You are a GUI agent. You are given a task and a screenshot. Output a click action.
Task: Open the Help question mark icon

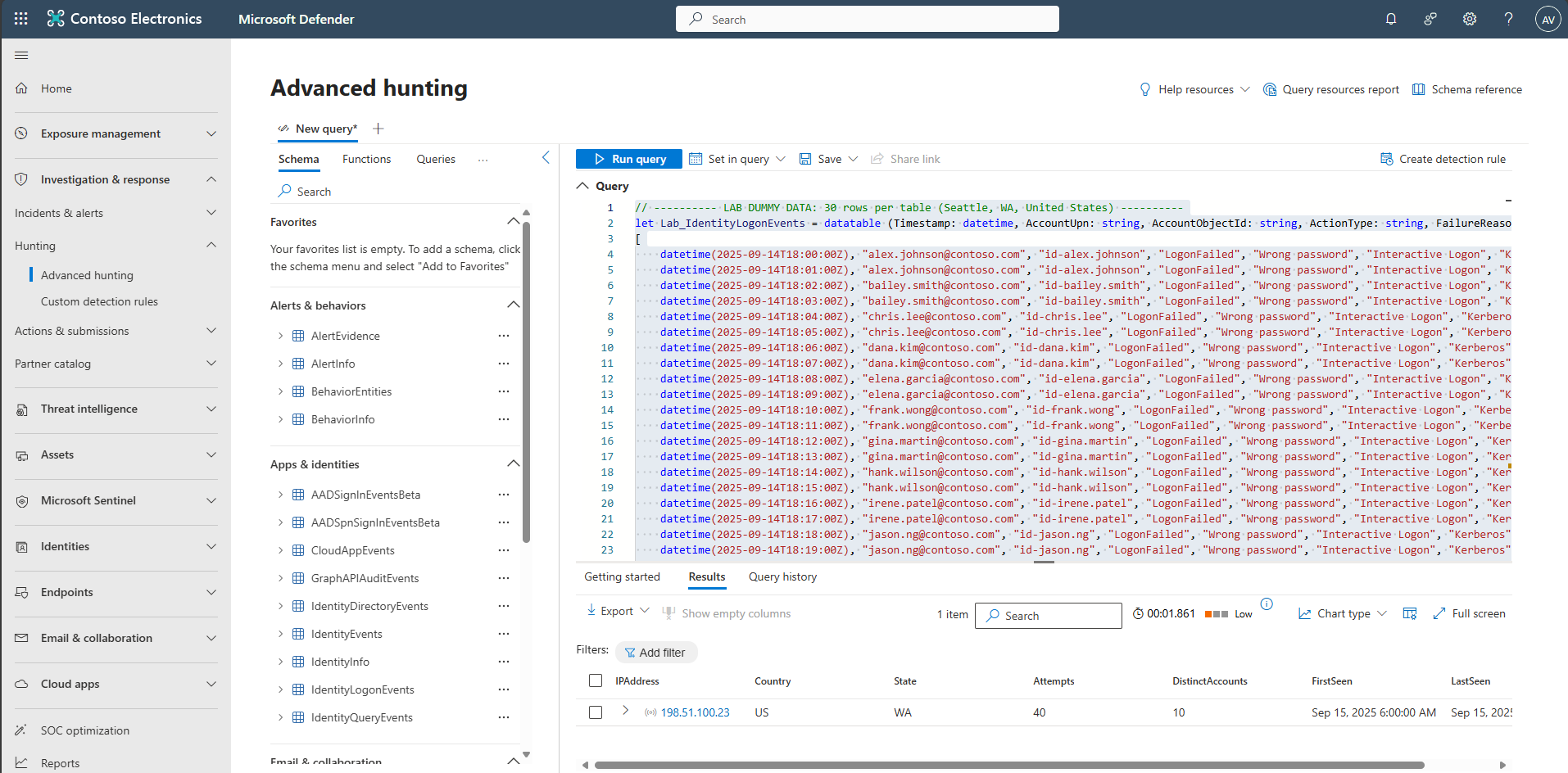[x=1508, y=19]
